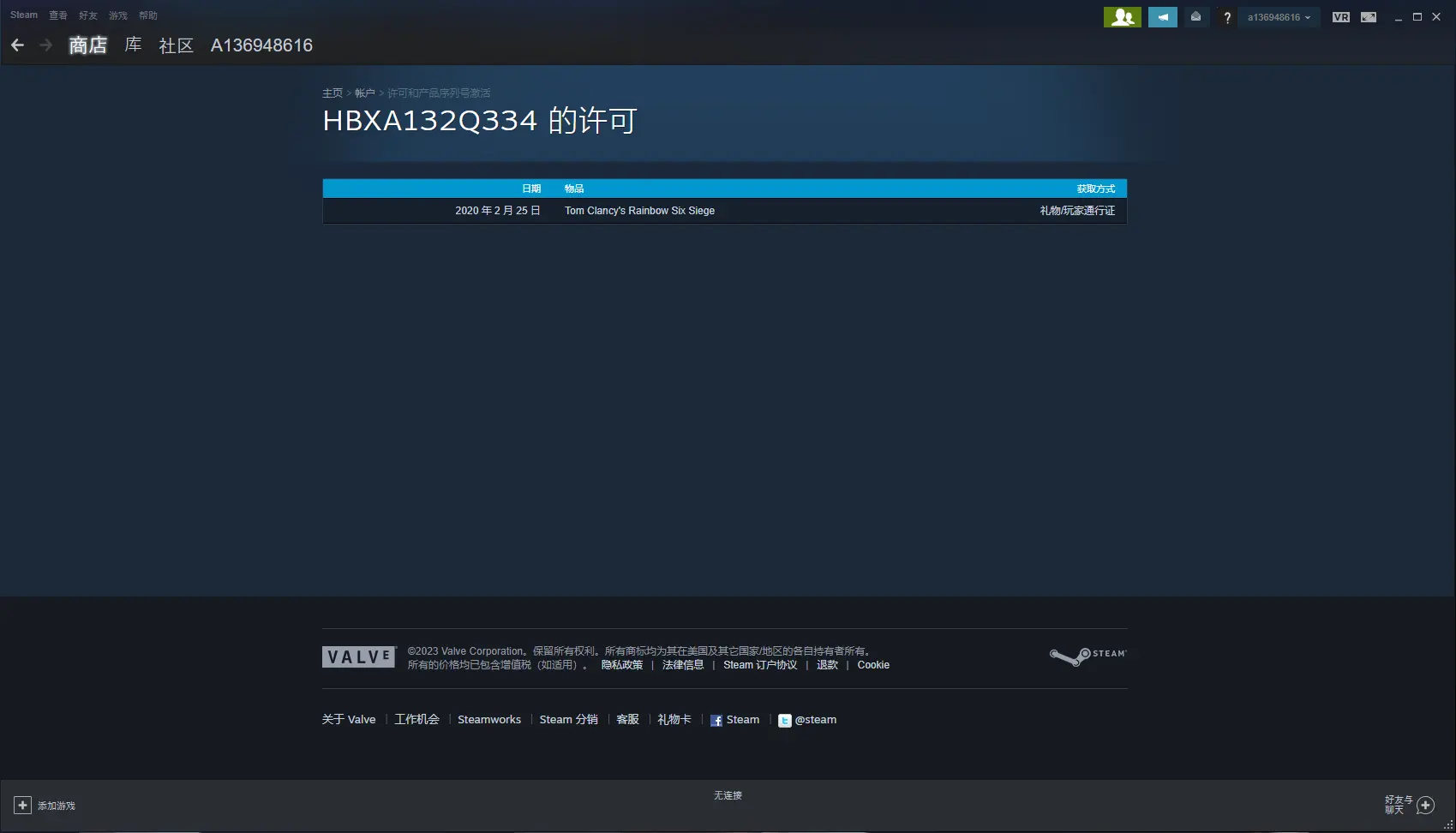The image size is (1456, 833).
Task: Click the 无连接 status text
Action: click(x=728, y=795)
